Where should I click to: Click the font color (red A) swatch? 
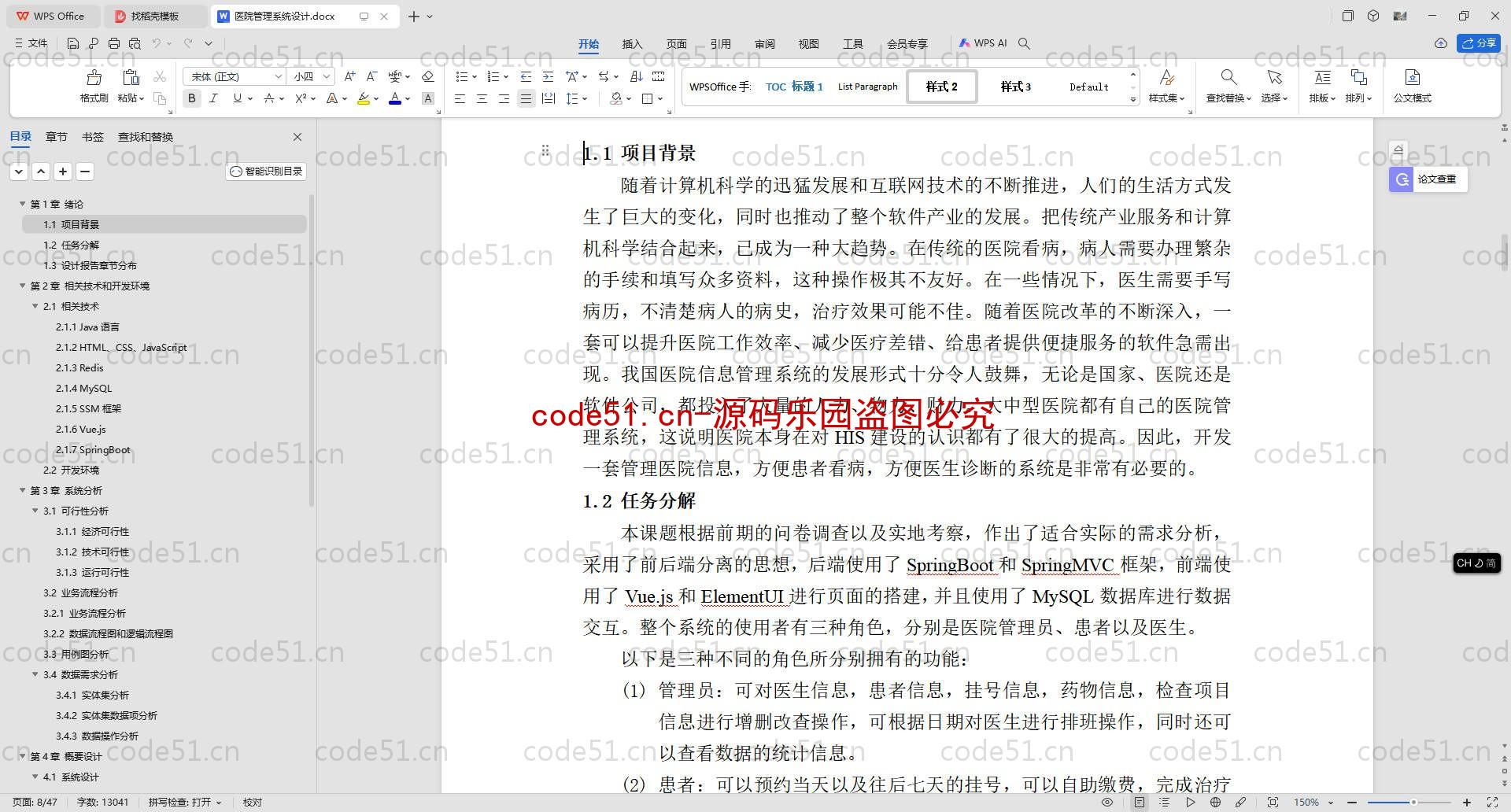[395, 98]
